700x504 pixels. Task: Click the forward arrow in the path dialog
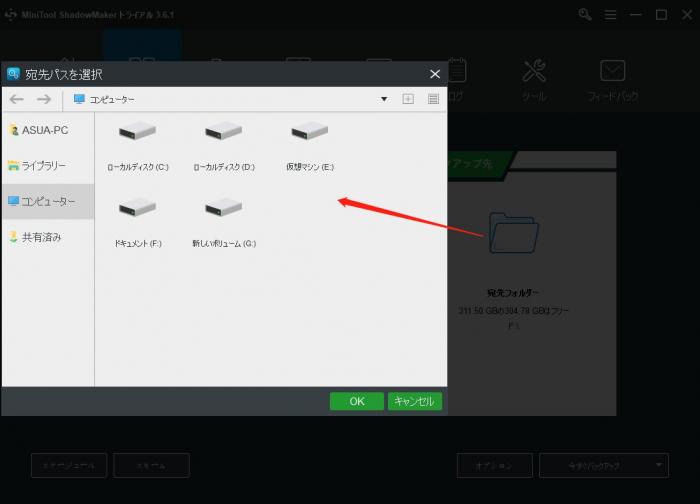pos(44,99)
